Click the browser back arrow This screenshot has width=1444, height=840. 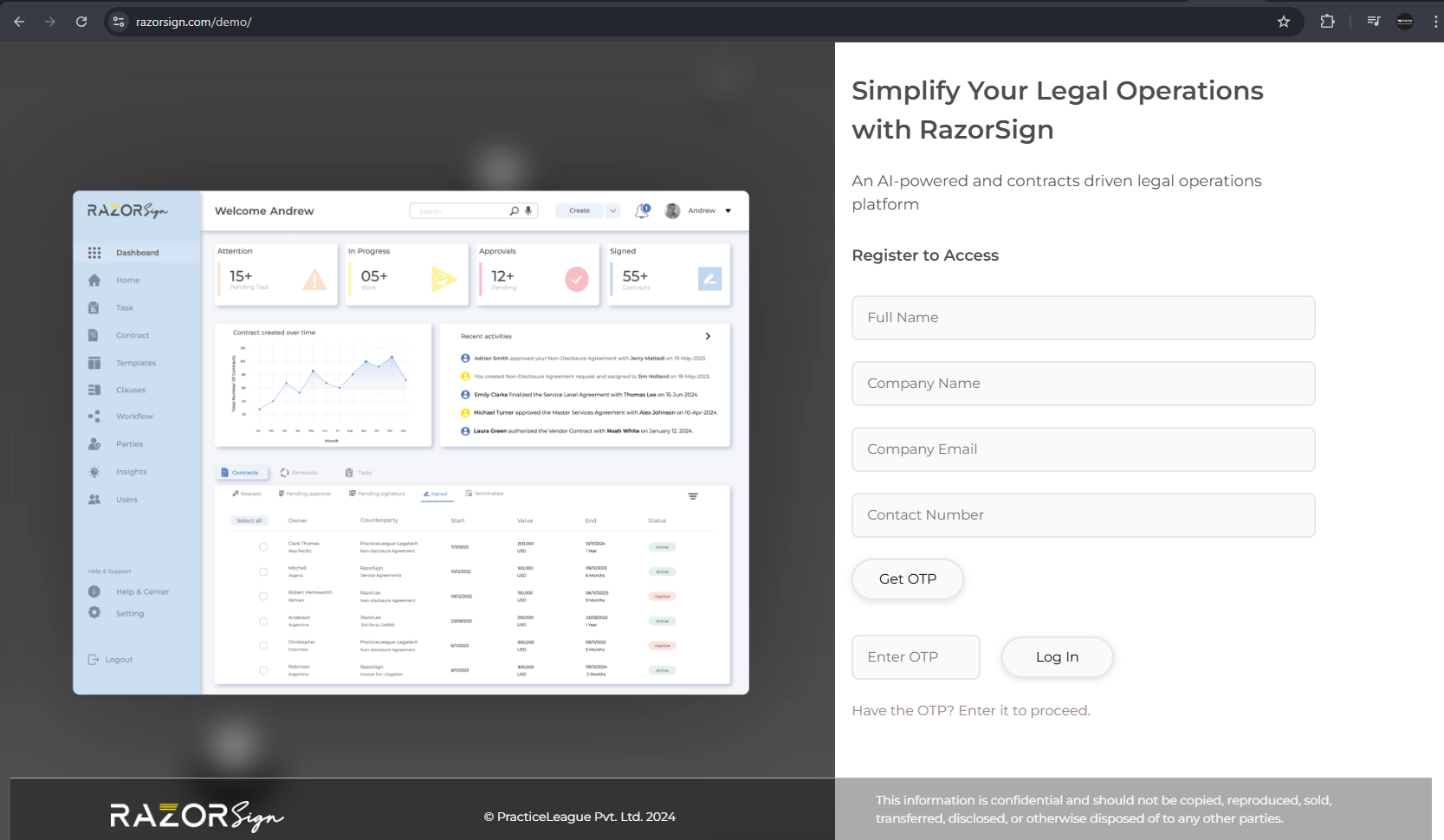(x=19, y=22)
